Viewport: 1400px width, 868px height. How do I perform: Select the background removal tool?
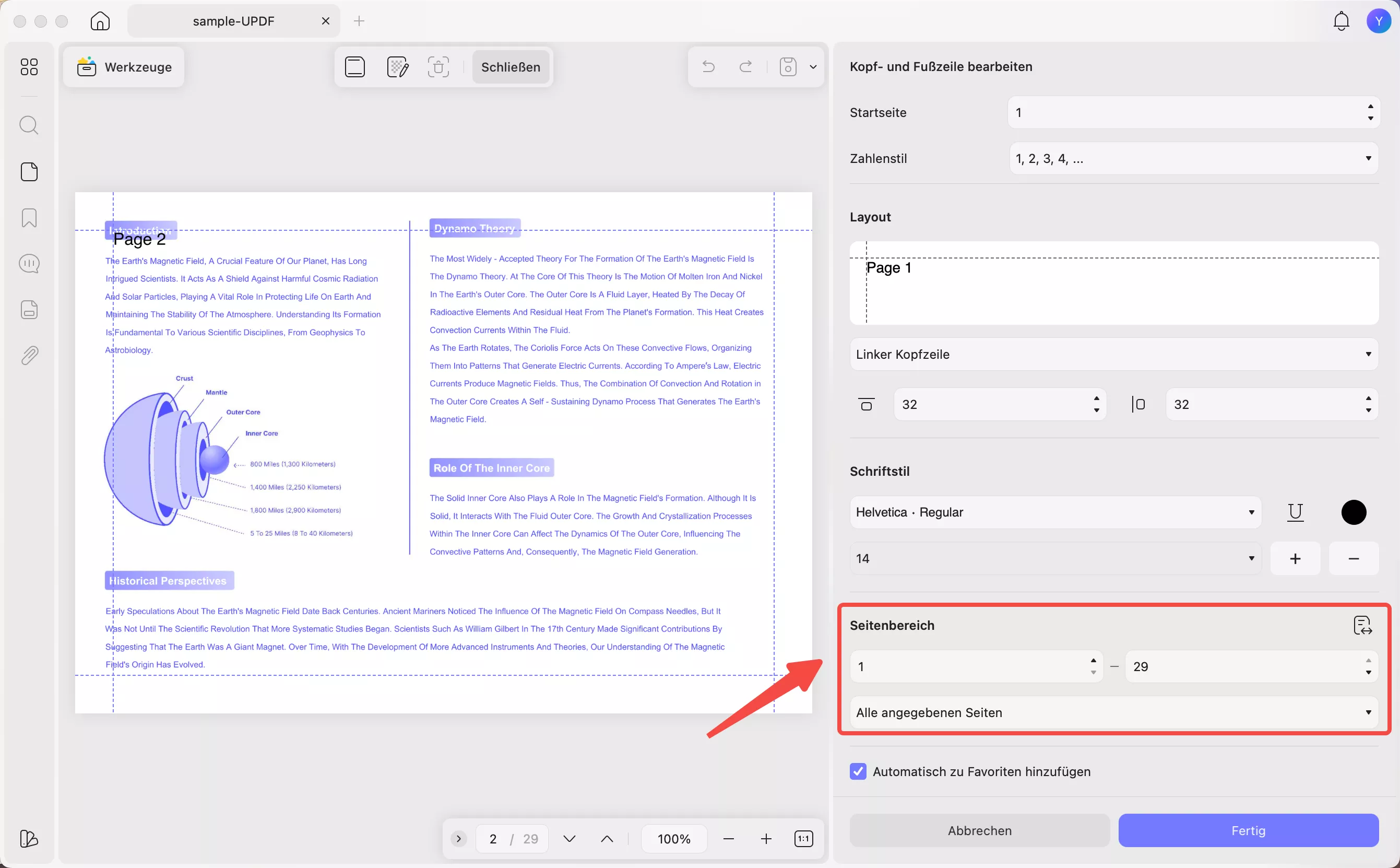[438, 67]
